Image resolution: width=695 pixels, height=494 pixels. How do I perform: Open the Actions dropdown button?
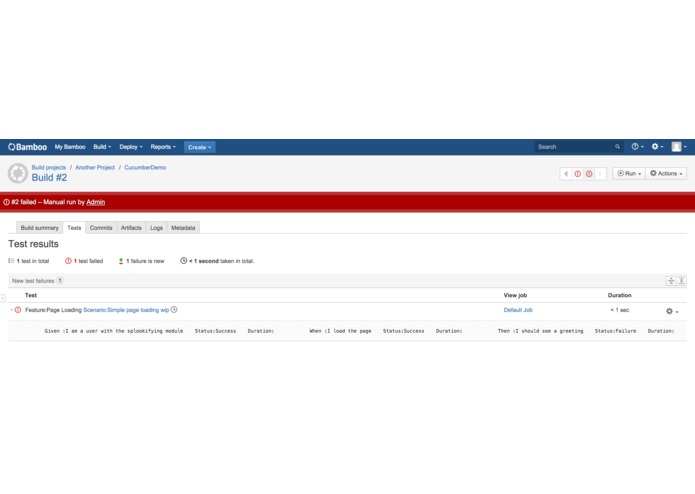point(666,173)
